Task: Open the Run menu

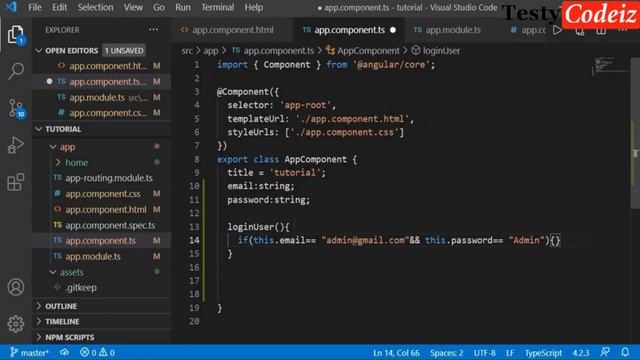Action: pos(183,7)
